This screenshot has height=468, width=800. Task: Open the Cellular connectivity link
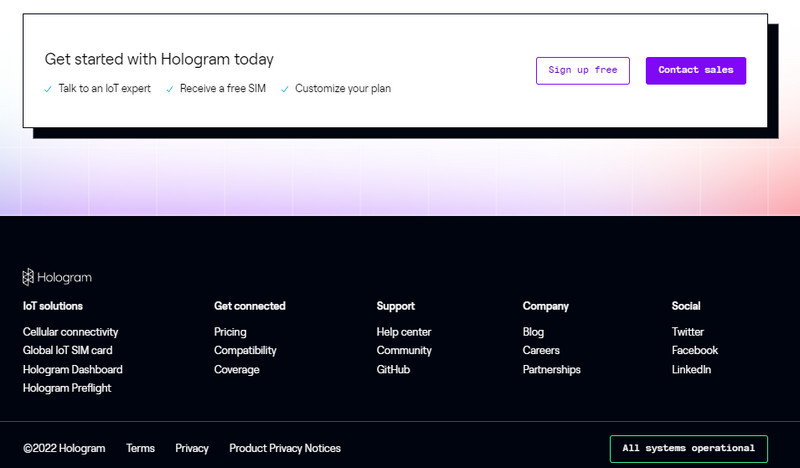click(70, 332)
